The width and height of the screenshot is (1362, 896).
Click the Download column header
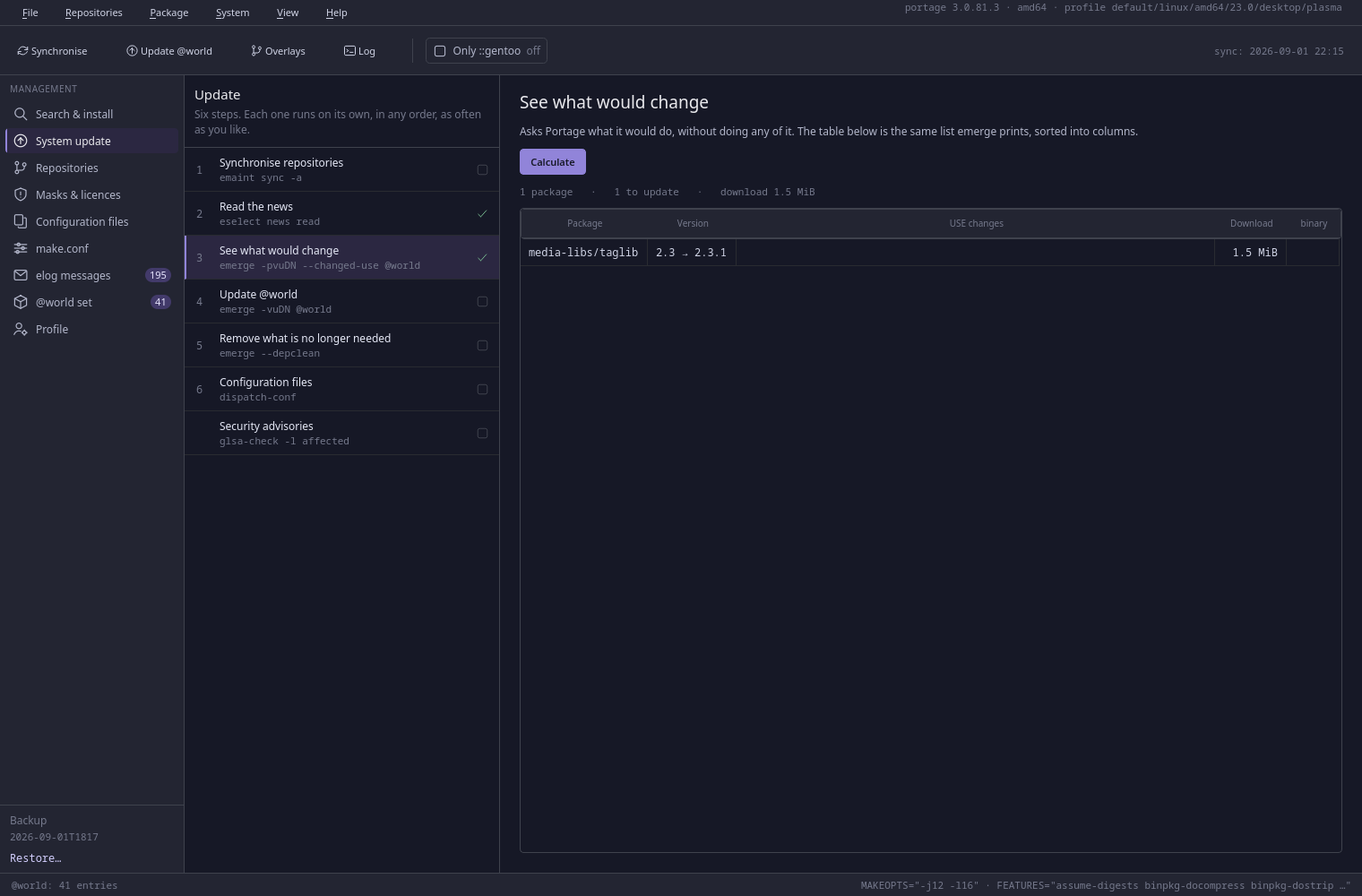click(x=1251, y=223)
